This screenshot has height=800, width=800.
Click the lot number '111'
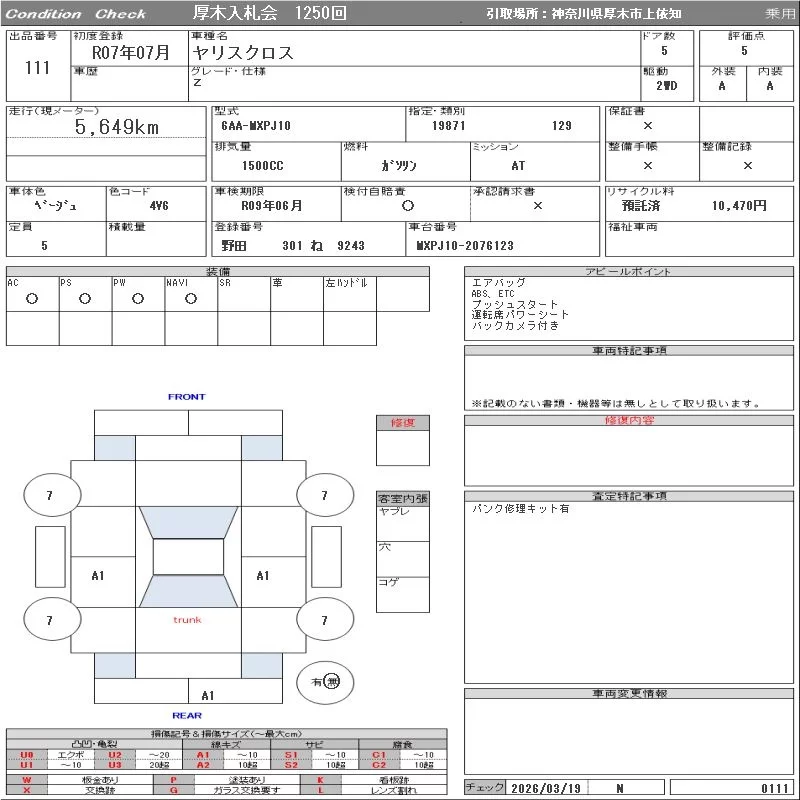coord(37,67)
